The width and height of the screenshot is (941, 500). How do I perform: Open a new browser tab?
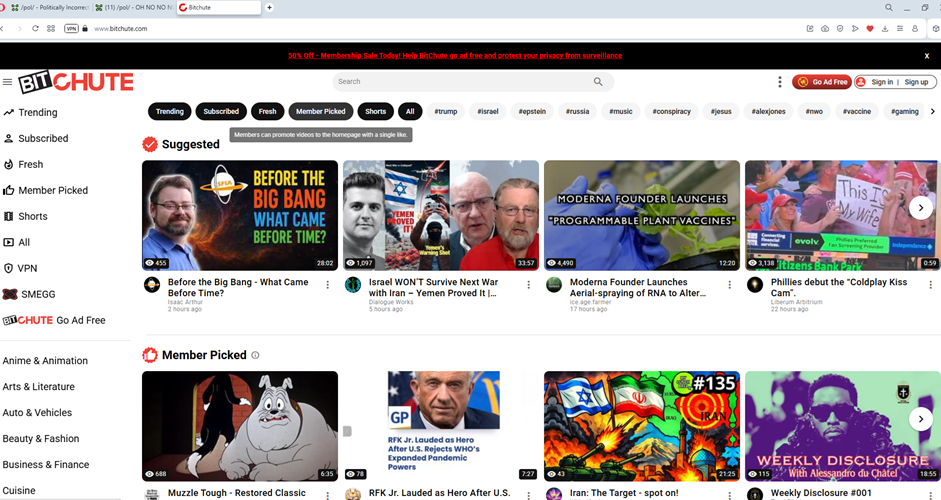[269, 8]
